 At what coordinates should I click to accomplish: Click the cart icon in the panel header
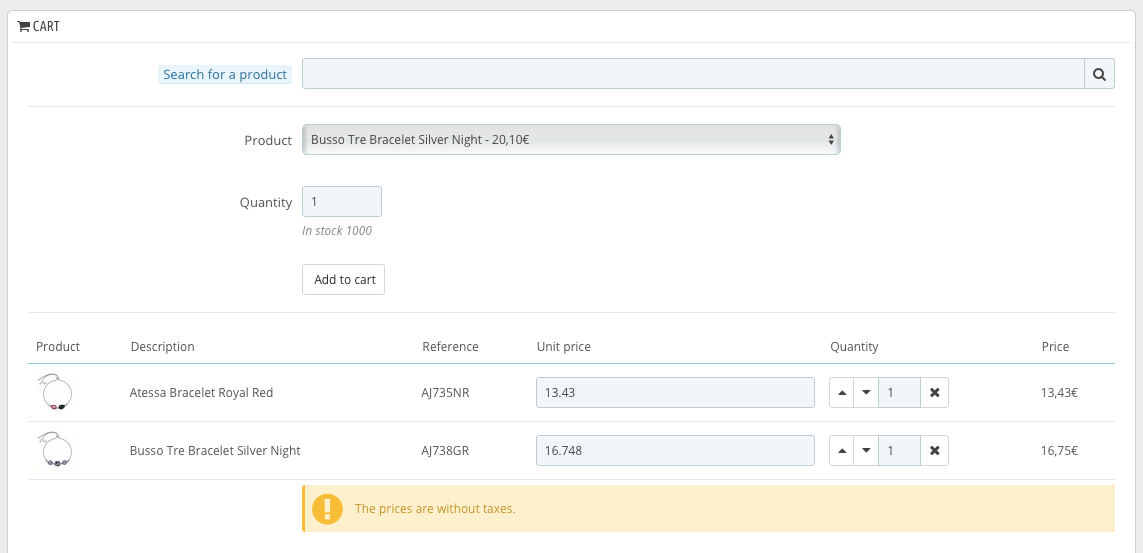(x=24, y=27)
